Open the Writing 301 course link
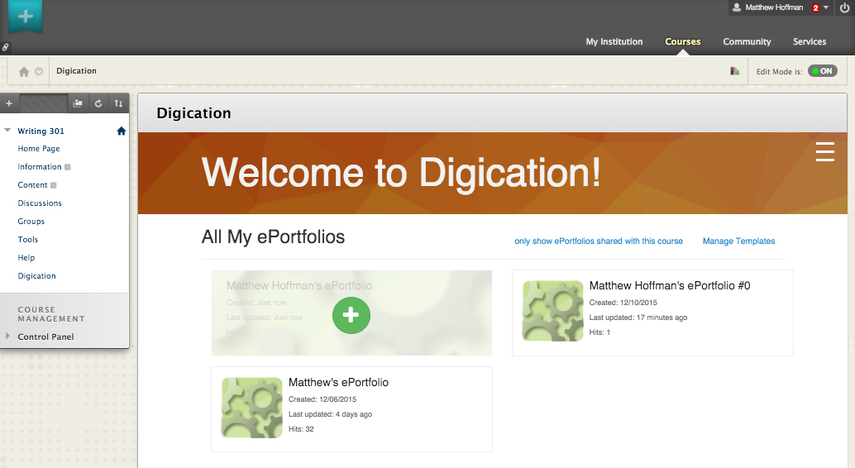 [x=41, y=131]
